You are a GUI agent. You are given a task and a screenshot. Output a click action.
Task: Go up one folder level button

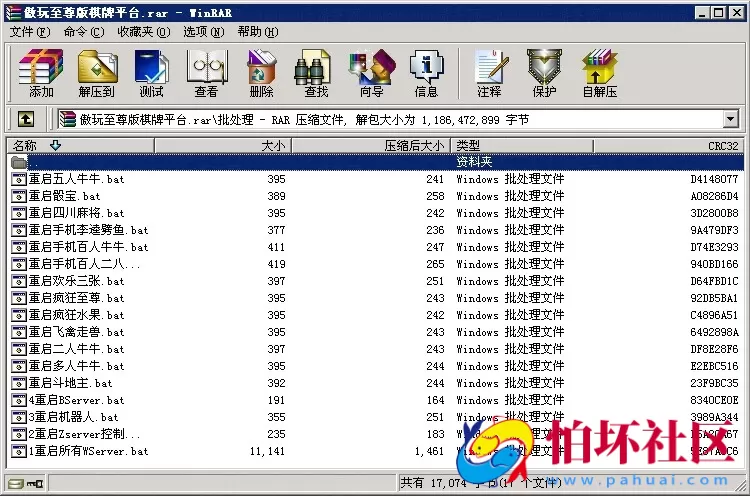coord(26,119)
